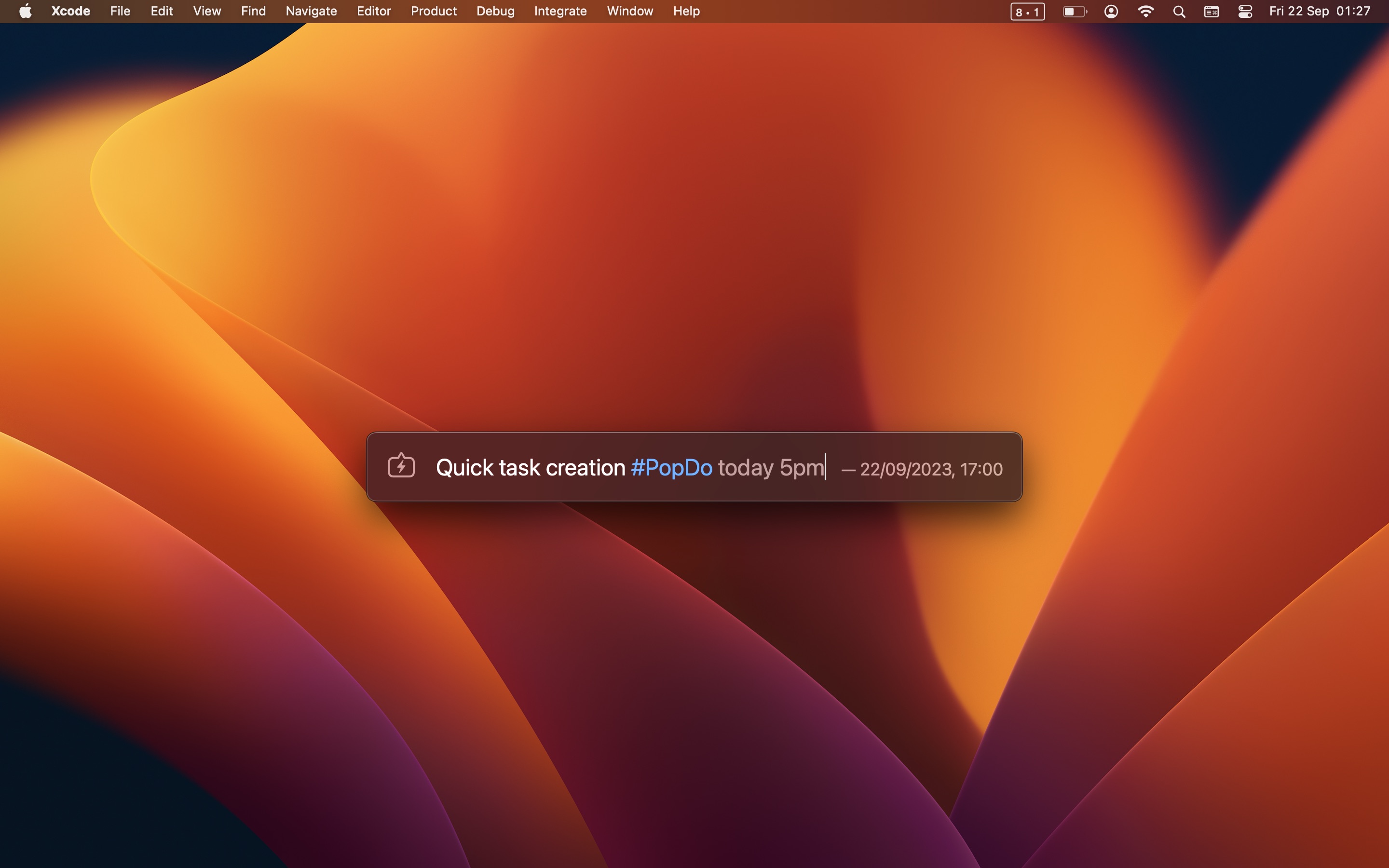Open Spotlight search magnifier icon
This screenshot has height=868, width=1389.
[x=1179, y=12]
